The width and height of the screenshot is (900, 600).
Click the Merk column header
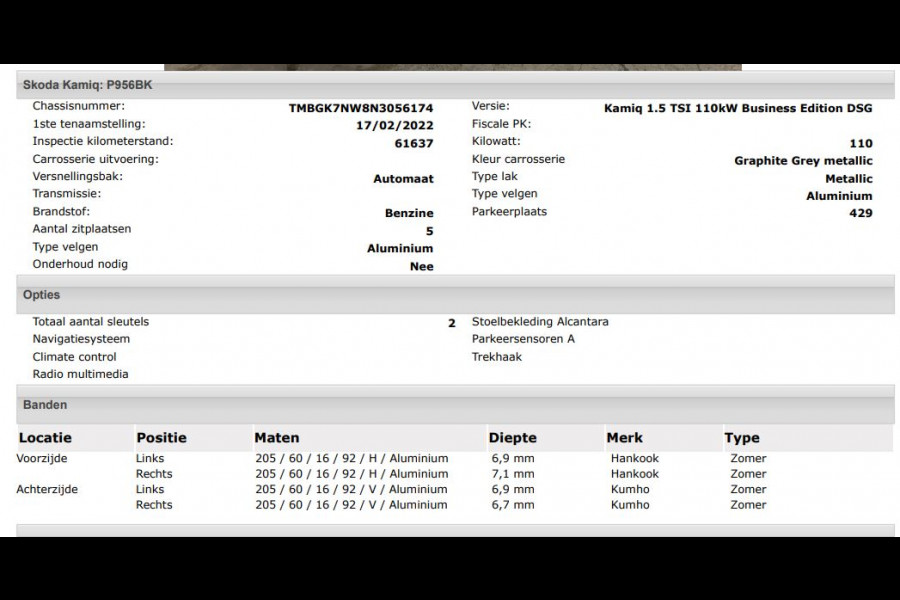point(624,438)
